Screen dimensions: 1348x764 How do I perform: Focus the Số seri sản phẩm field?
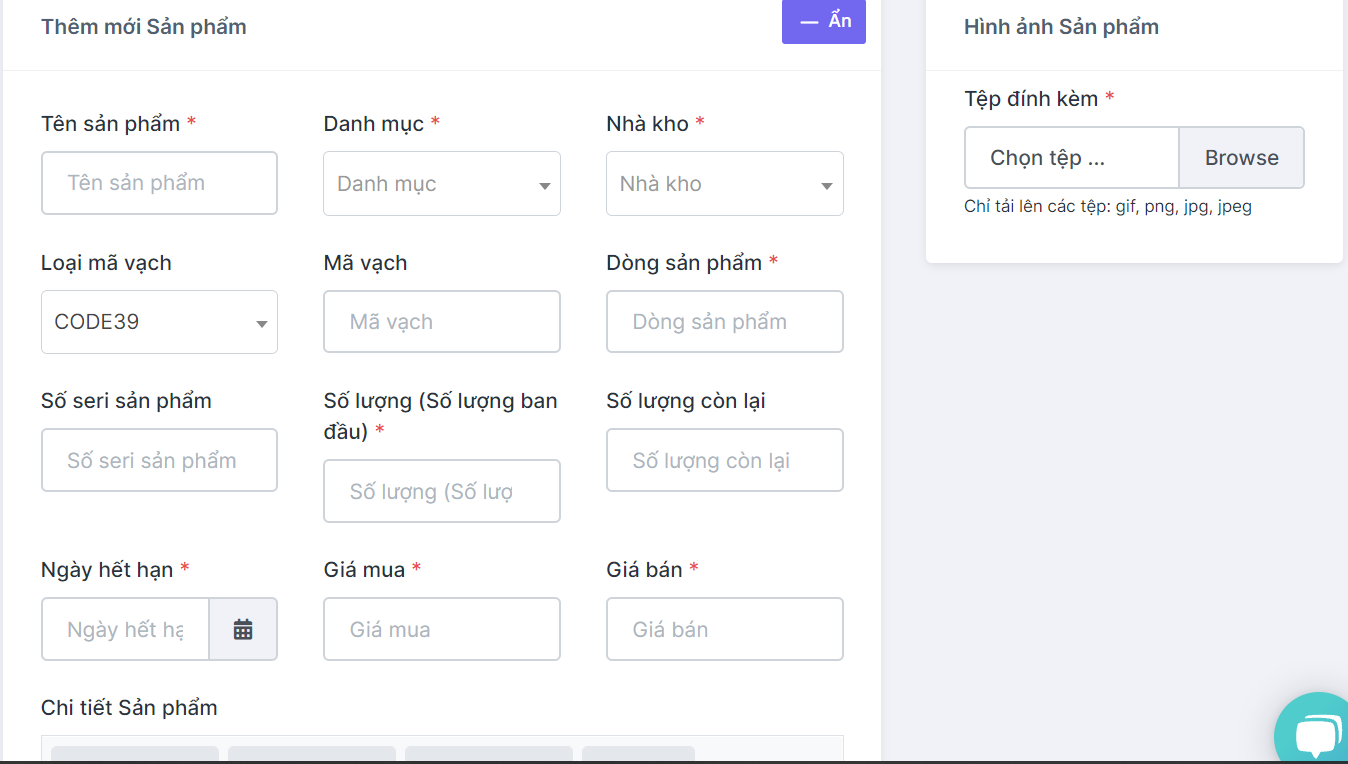click(x=159, y=460)
